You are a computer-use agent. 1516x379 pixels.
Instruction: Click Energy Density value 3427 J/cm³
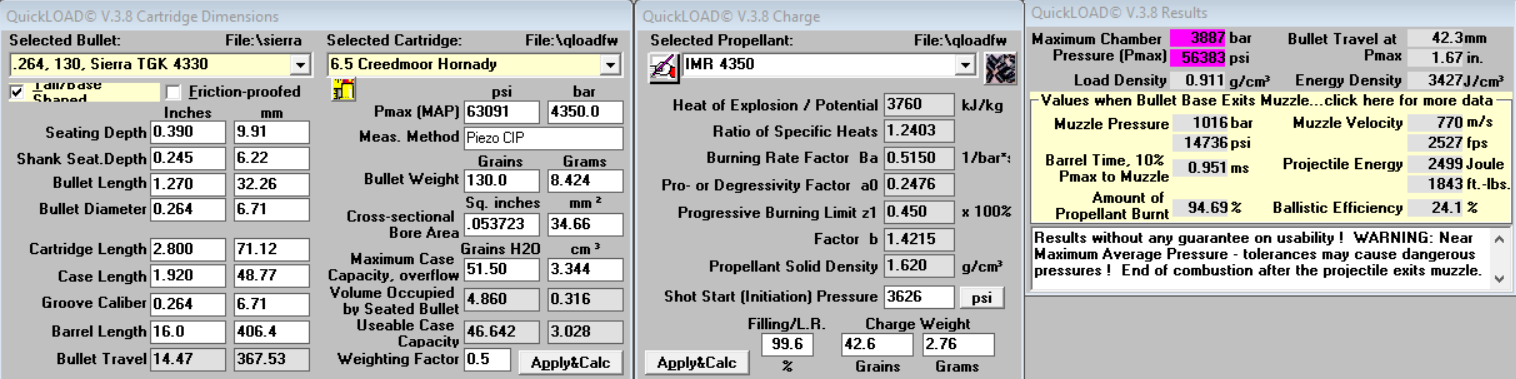click(1436, 80)
